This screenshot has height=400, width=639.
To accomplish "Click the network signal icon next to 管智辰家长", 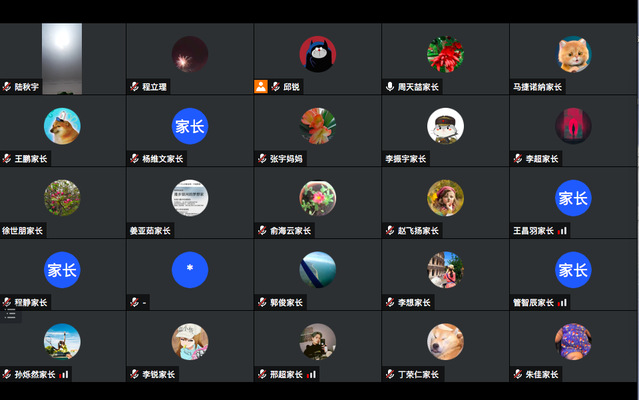I will (x=562, y=303).
